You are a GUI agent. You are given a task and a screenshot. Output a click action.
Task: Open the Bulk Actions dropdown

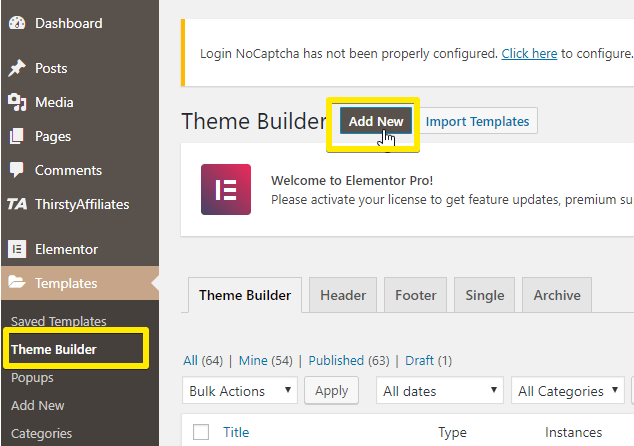point(240,390)
